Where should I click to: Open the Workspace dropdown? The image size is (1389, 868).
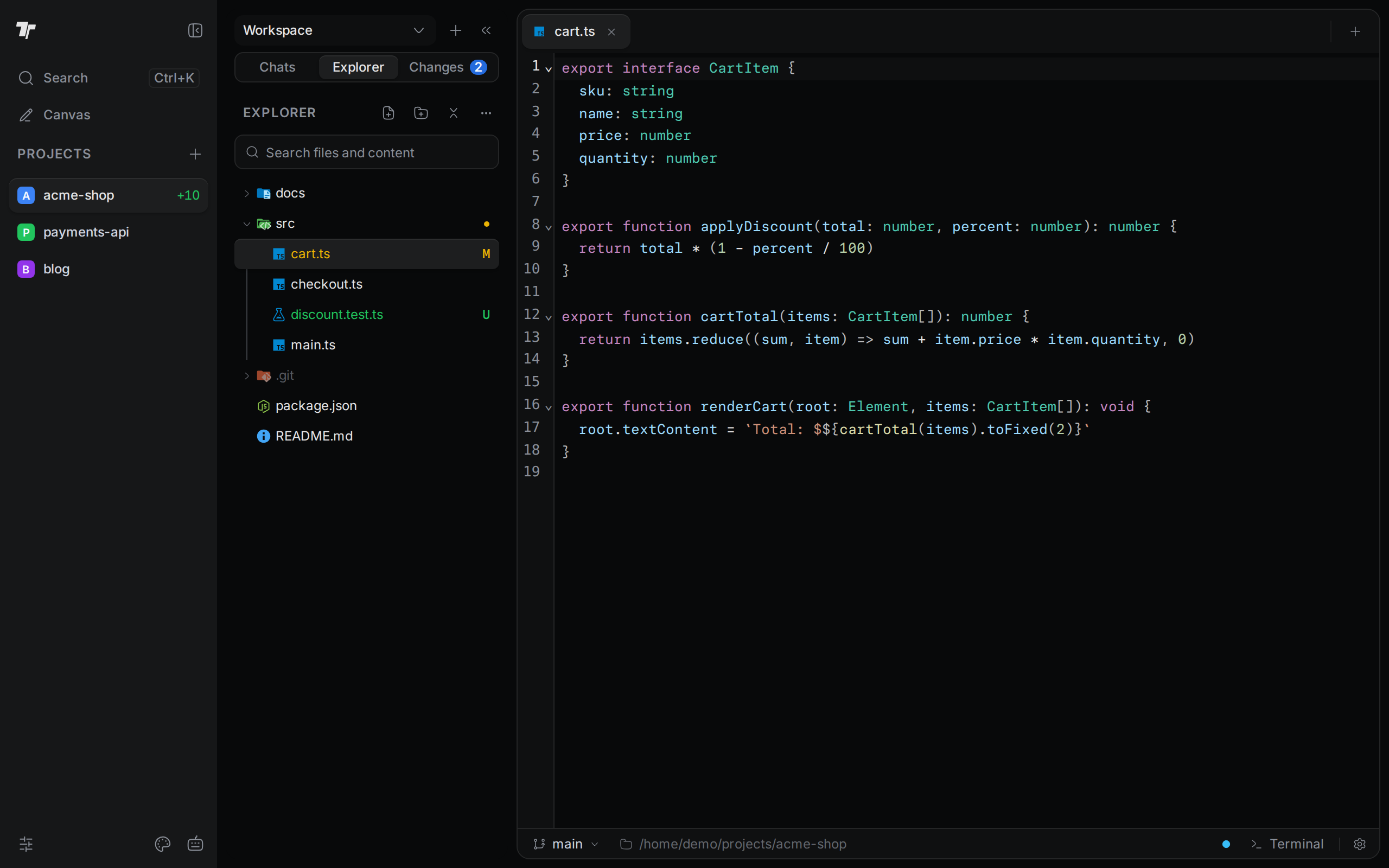click(x=335, y=30)
